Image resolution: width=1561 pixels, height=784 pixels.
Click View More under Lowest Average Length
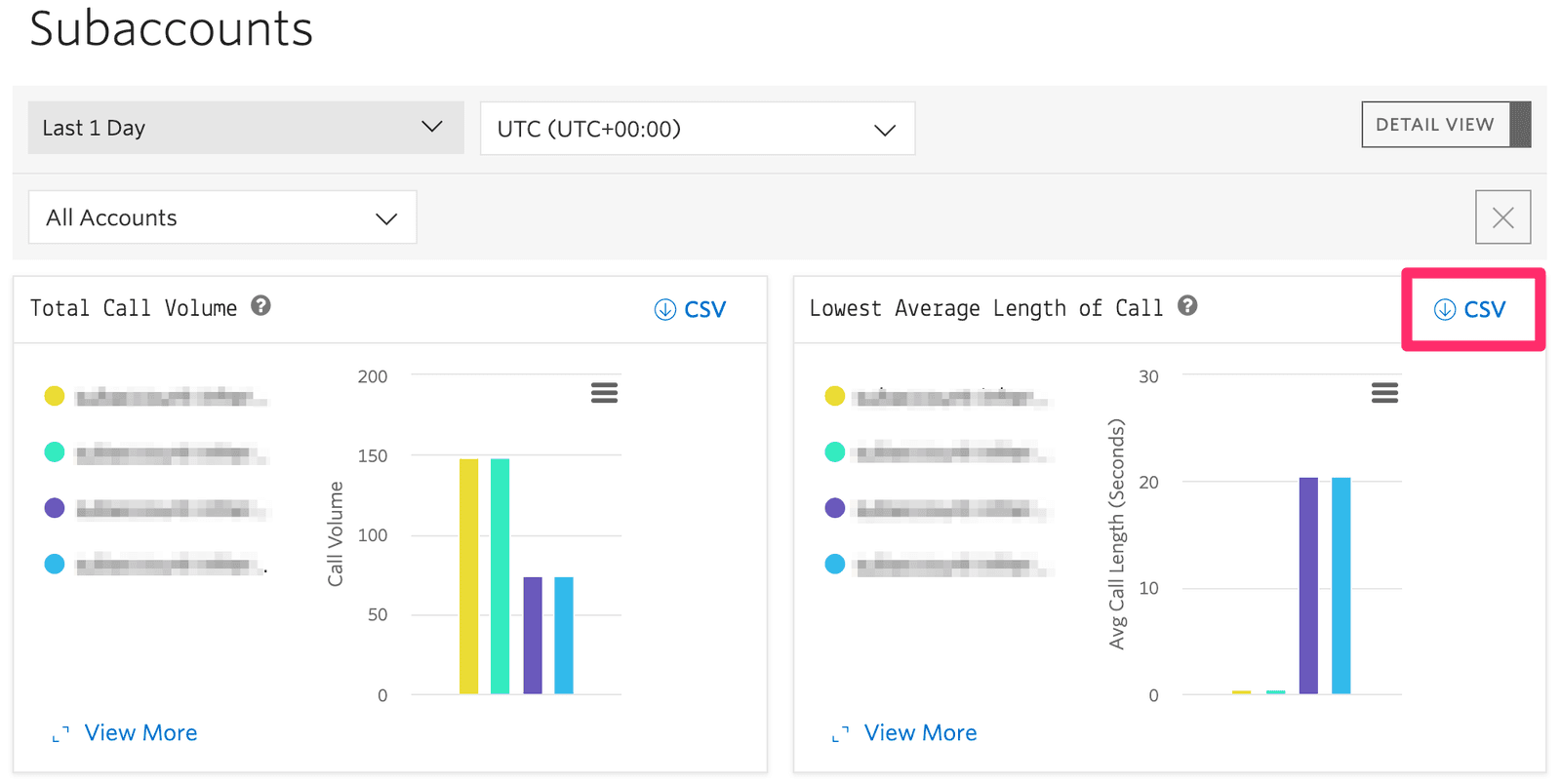(x=920, y=733)
